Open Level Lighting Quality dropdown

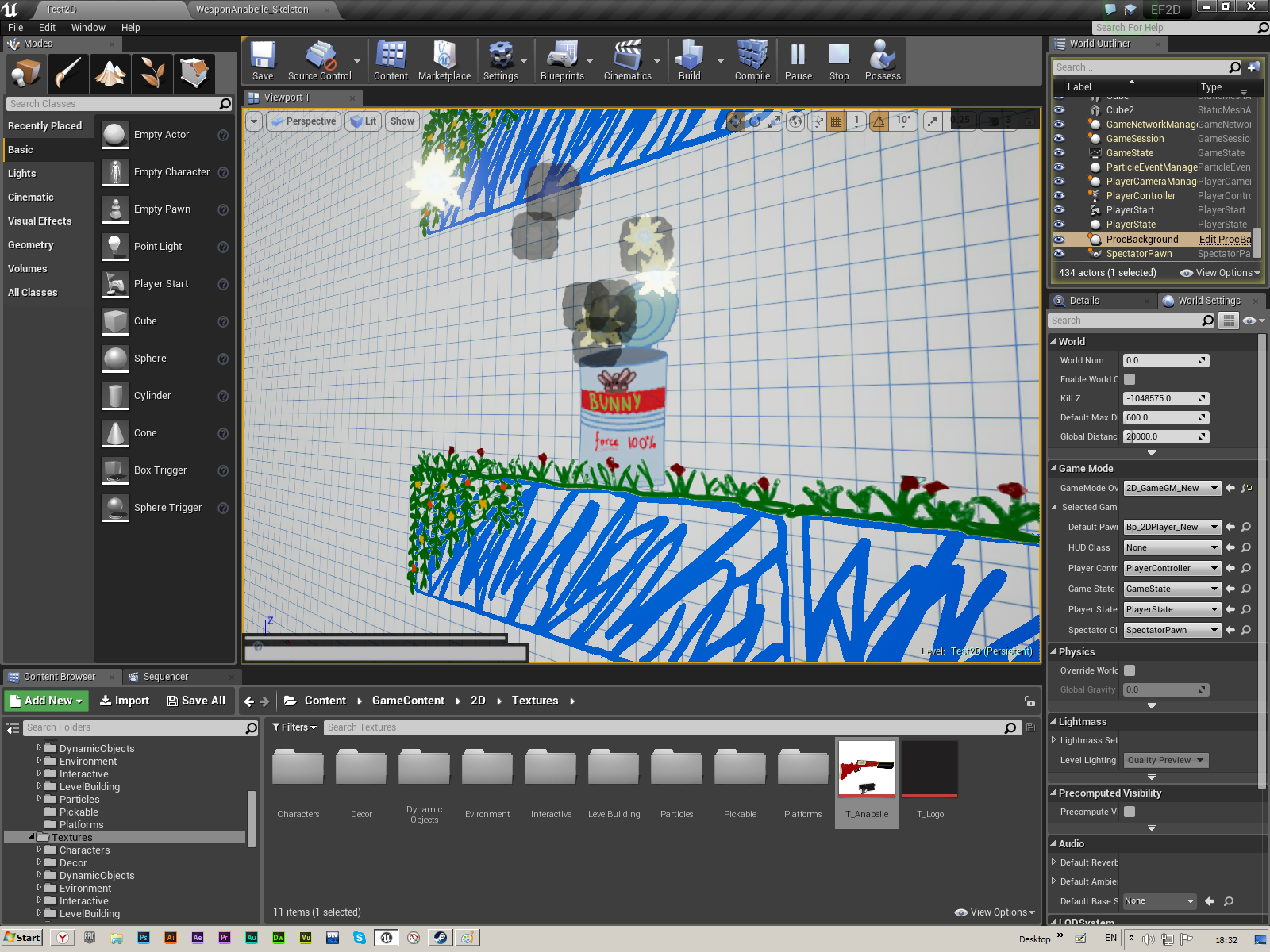1165,760
